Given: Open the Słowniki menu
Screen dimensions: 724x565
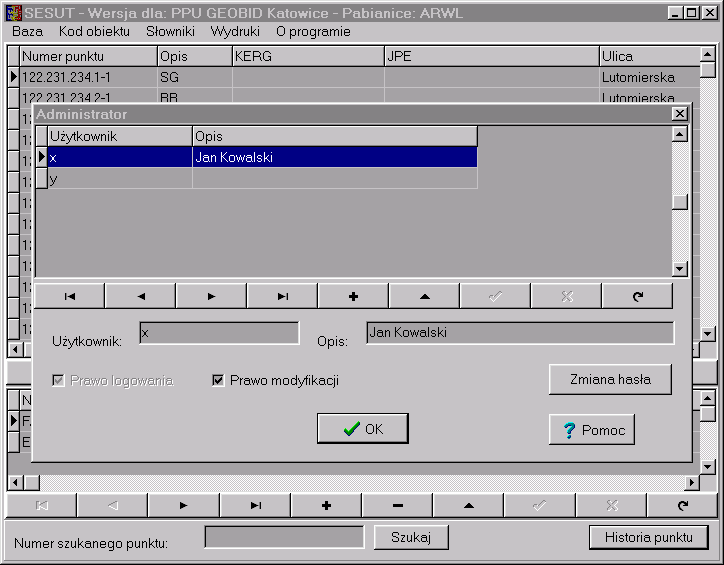Looking at the screenshot, I should (170, 31).
